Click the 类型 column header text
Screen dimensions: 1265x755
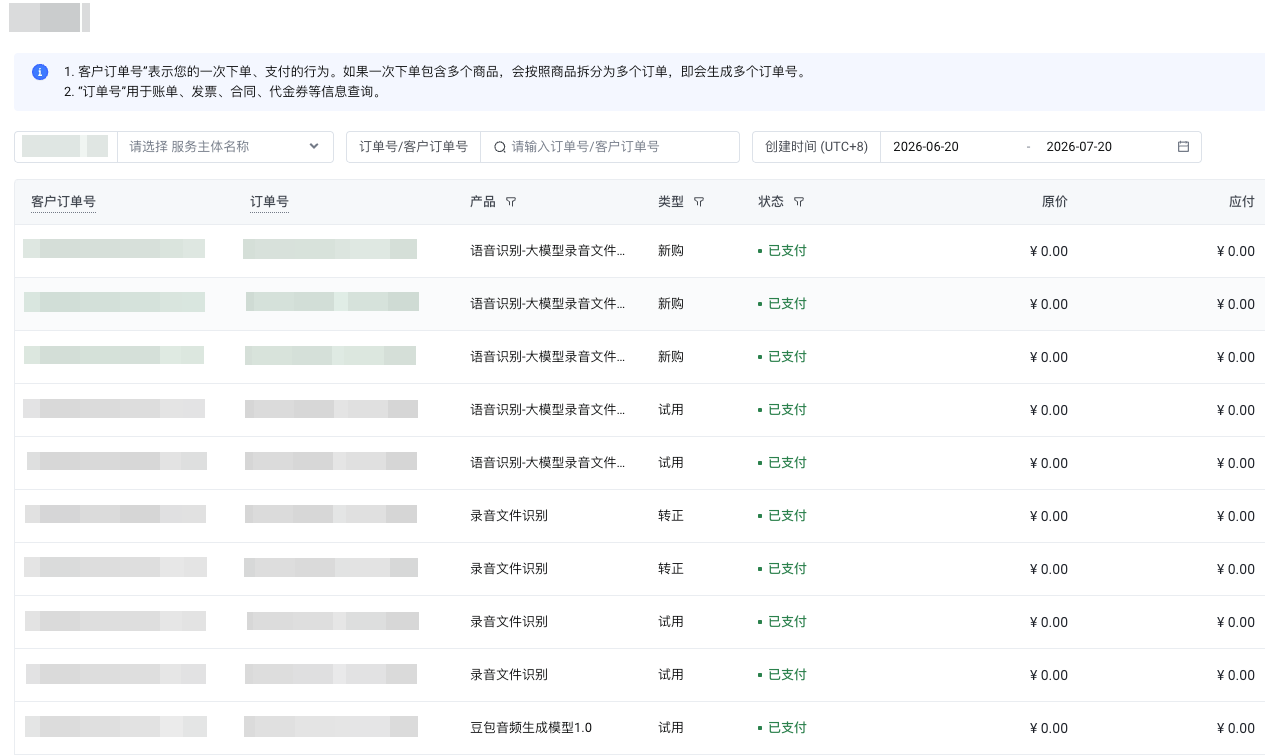671,202
